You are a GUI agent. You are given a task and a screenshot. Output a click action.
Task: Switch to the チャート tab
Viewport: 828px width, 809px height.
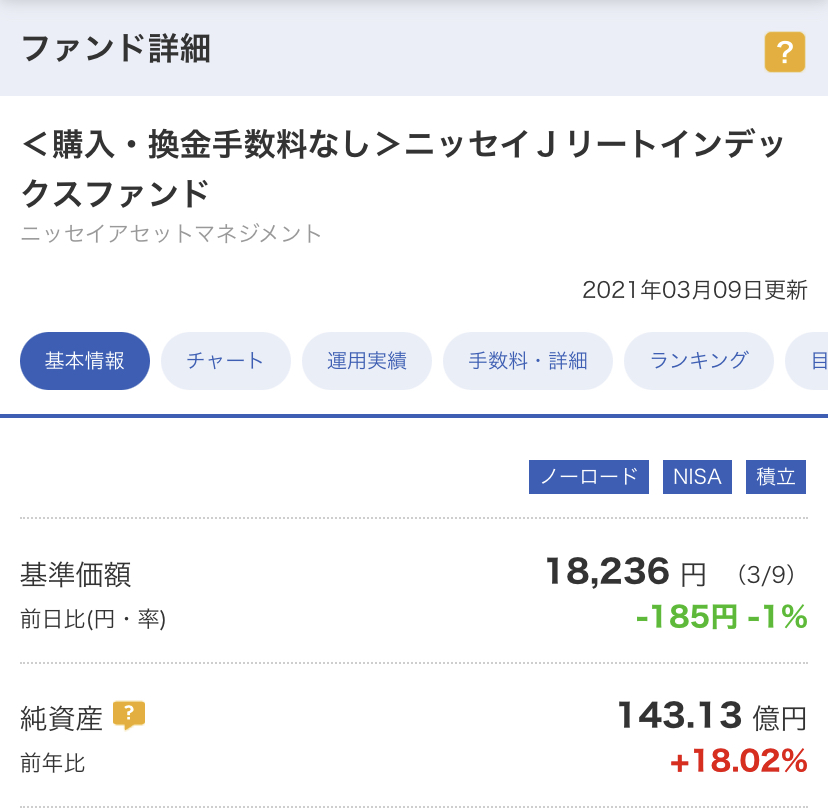pyautogui.click(x=225, y=361)
